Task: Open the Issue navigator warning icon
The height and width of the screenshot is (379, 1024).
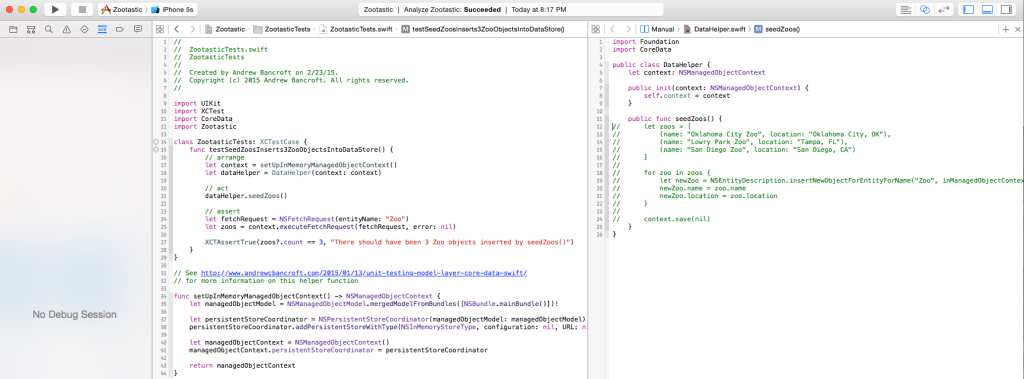Action: (x=67, y=29)
